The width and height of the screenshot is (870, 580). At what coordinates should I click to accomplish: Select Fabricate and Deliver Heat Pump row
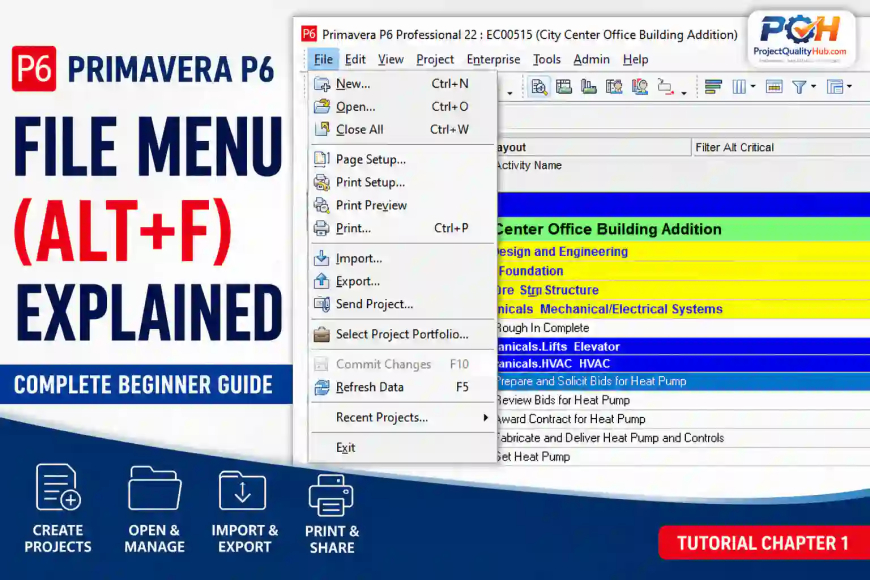pyautogui.click(x=683, y=438)
